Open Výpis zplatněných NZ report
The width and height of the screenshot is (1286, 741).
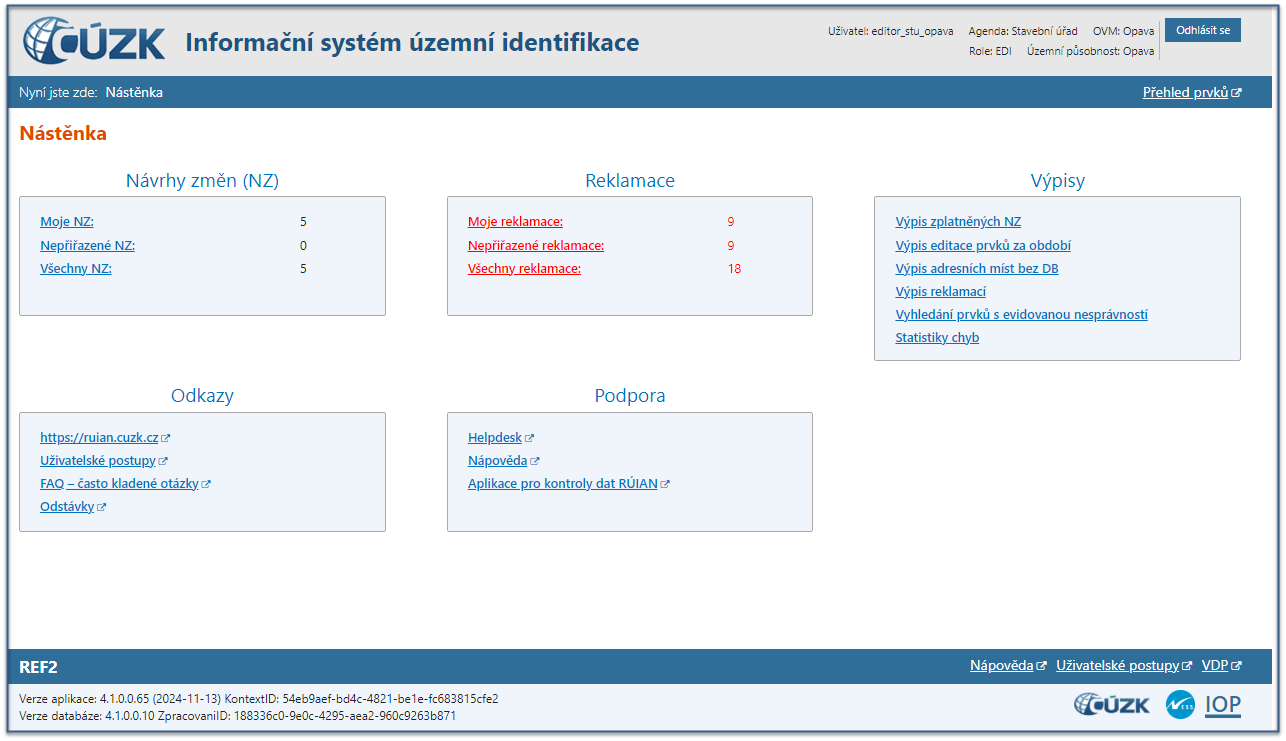957,222
